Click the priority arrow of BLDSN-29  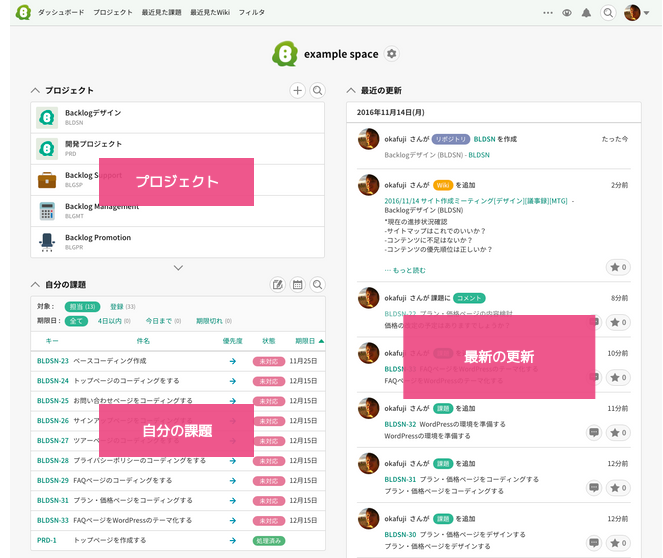pyautogui.click(x=233, y=481)
